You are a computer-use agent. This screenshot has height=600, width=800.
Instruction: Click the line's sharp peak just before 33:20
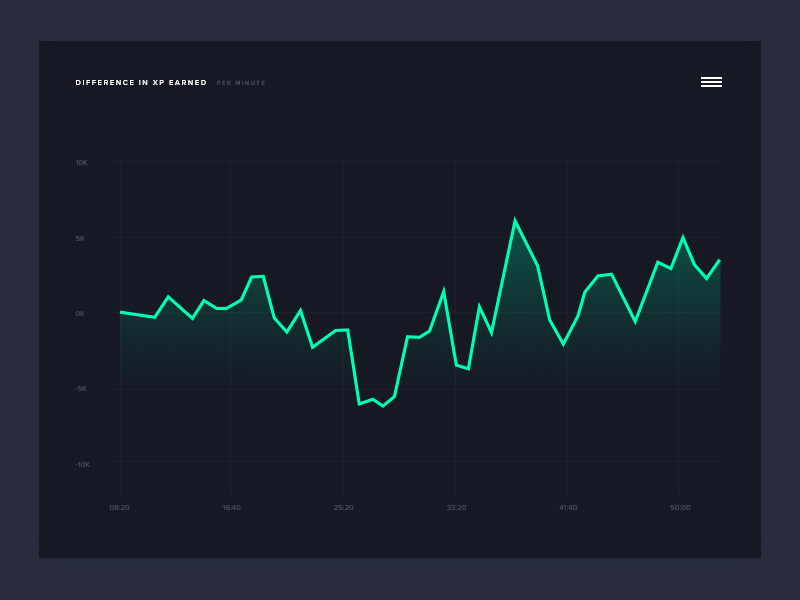point(443,292)
